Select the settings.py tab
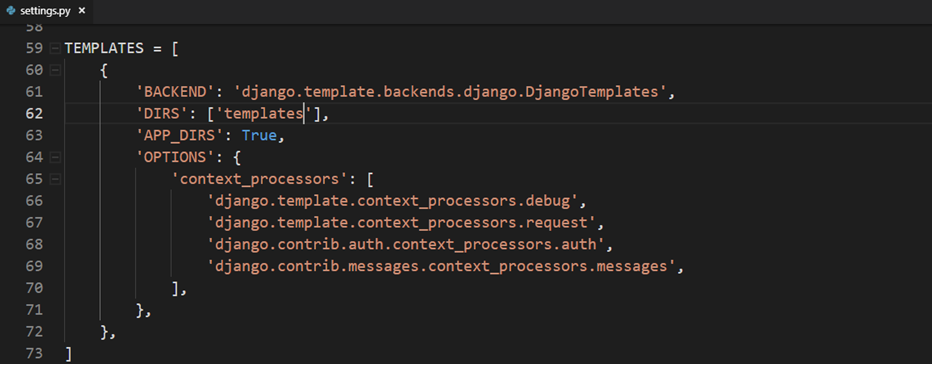This screenshot has width=932, height=366. [x=46, y=11]
